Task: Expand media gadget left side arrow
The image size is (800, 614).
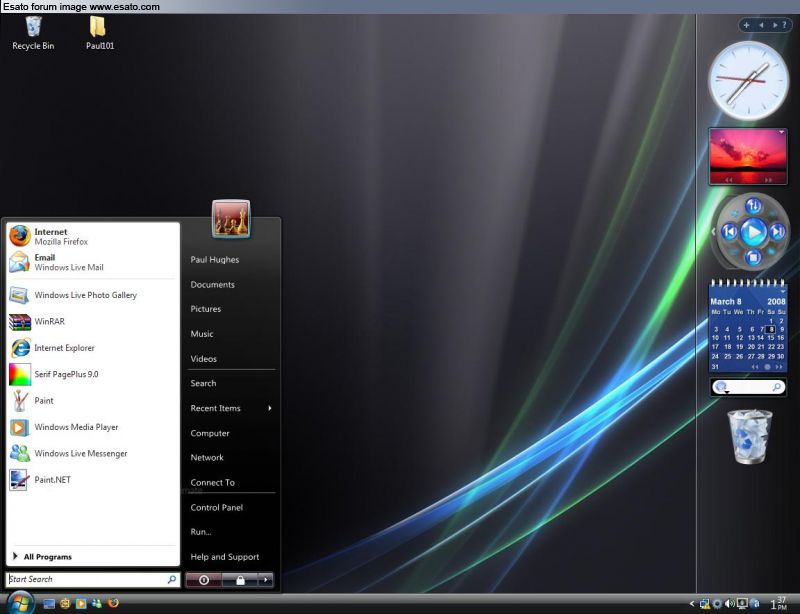Action: [713, 232]
